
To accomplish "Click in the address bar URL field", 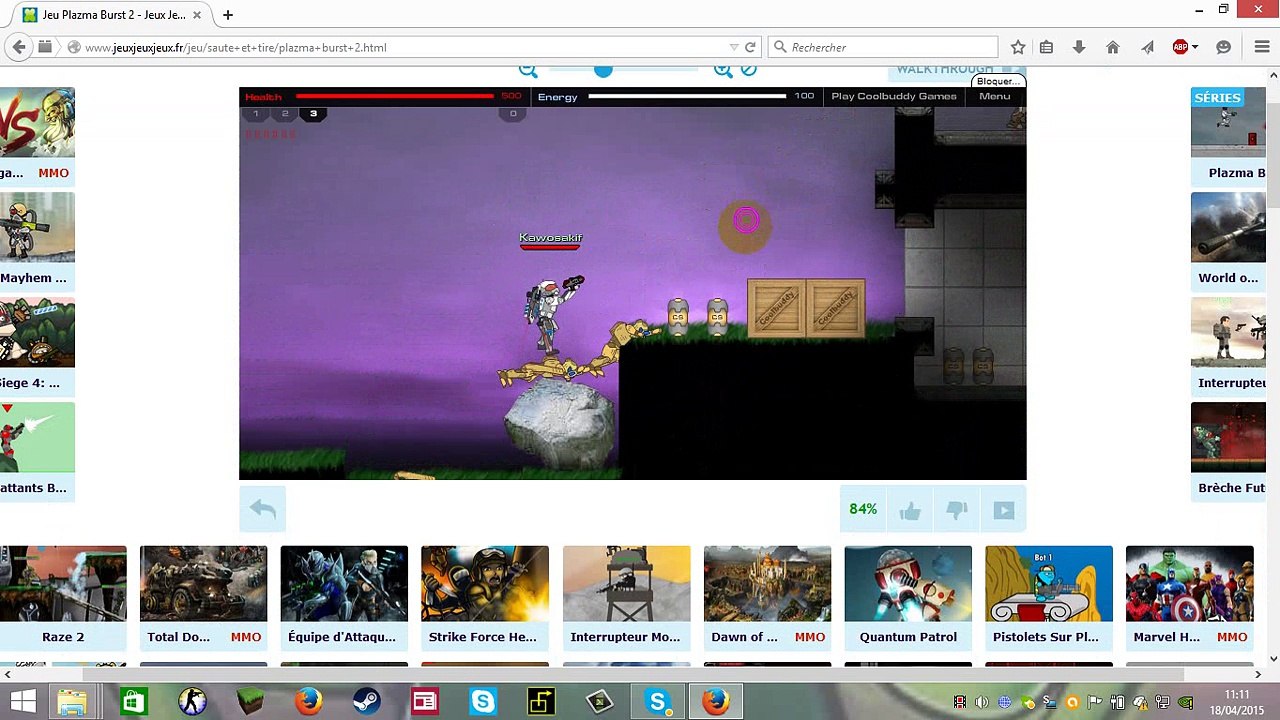I will [x=400, y=47].
